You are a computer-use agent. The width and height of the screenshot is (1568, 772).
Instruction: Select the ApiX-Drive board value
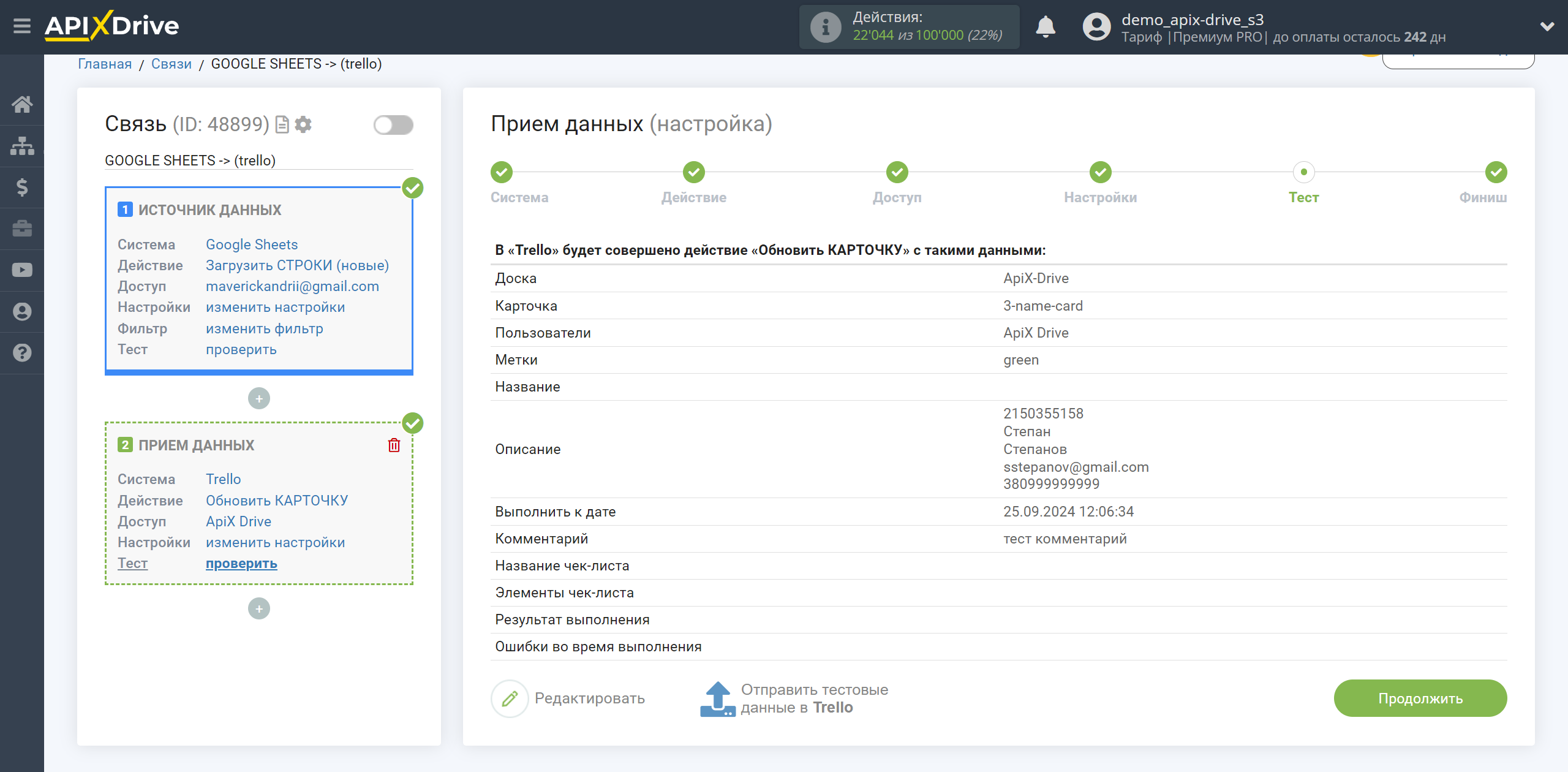[1036, 278]
